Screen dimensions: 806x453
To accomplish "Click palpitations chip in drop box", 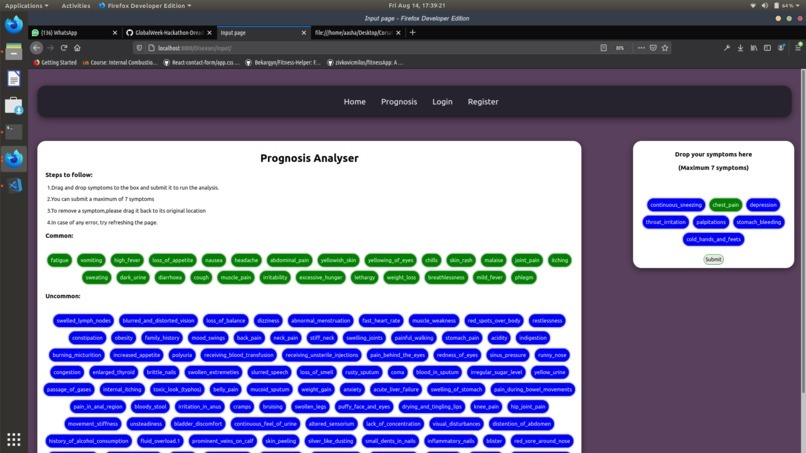I will point(711,222).
